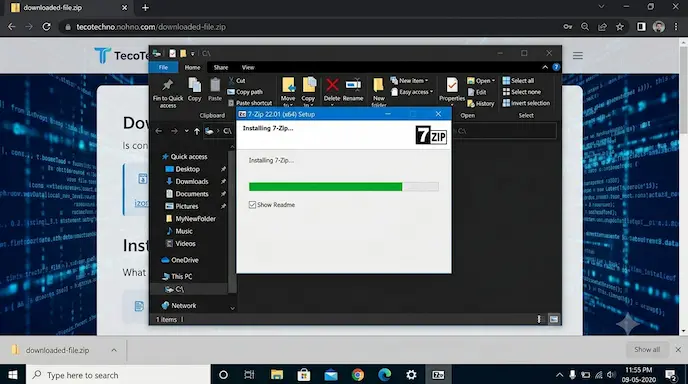Image resolution: width=688 pixels, height=384 pixels.
Task: Open Quick Access Toolbar customize dropdown
Action: click(193, 54)
